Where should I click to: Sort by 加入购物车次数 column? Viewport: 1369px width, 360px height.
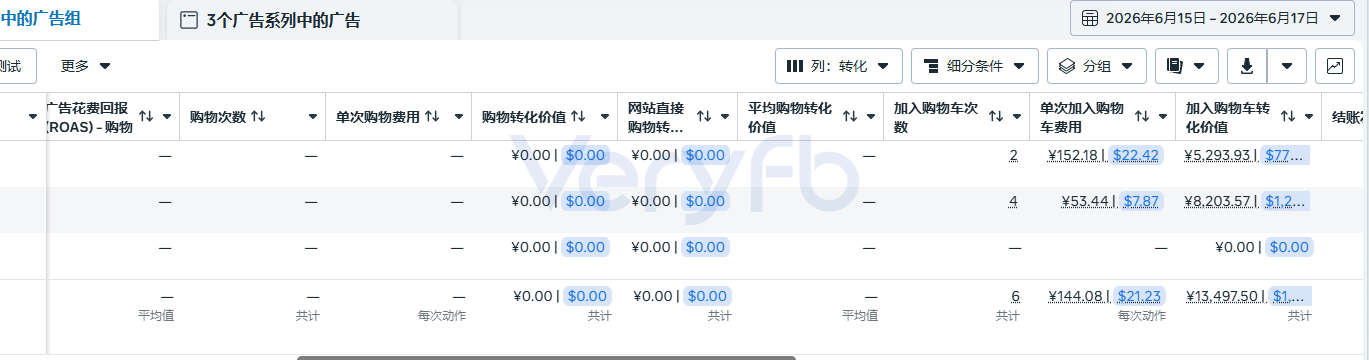[x=996, y=117]
